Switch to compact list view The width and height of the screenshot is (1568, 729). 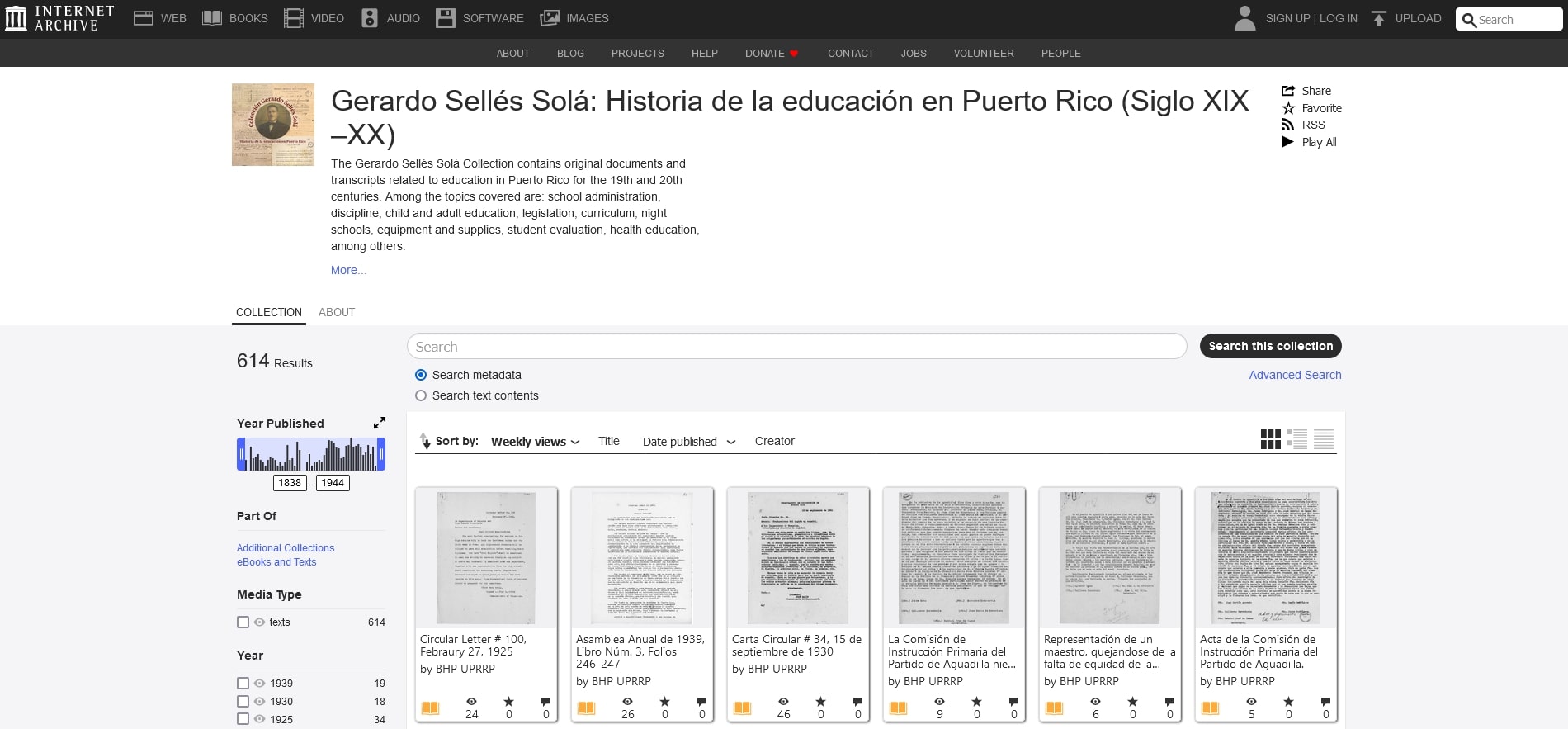[x=1324, y=439]
